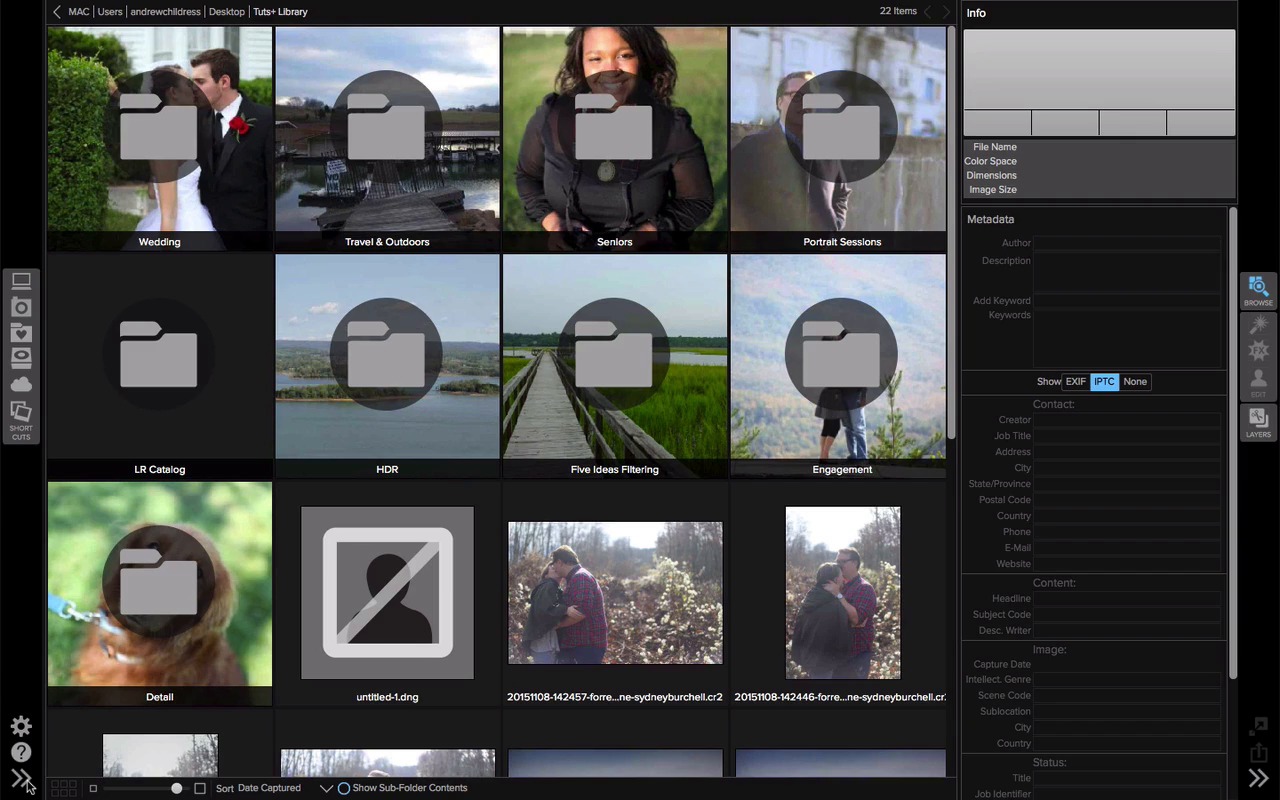Open the Engagement folder
The width and height of the screenshot is (1280, 800).
pos(838,366)
